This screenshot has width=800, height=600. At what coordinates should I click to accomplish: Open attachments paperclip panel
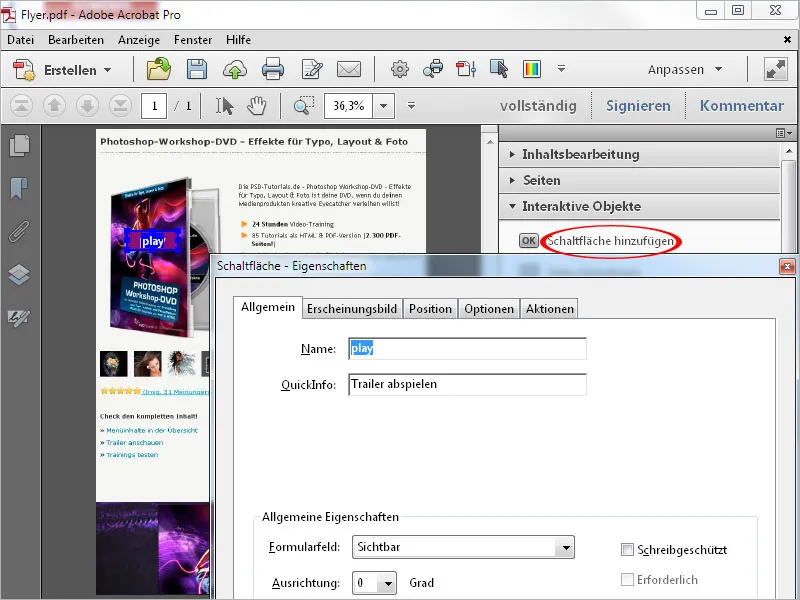[19, 231]
